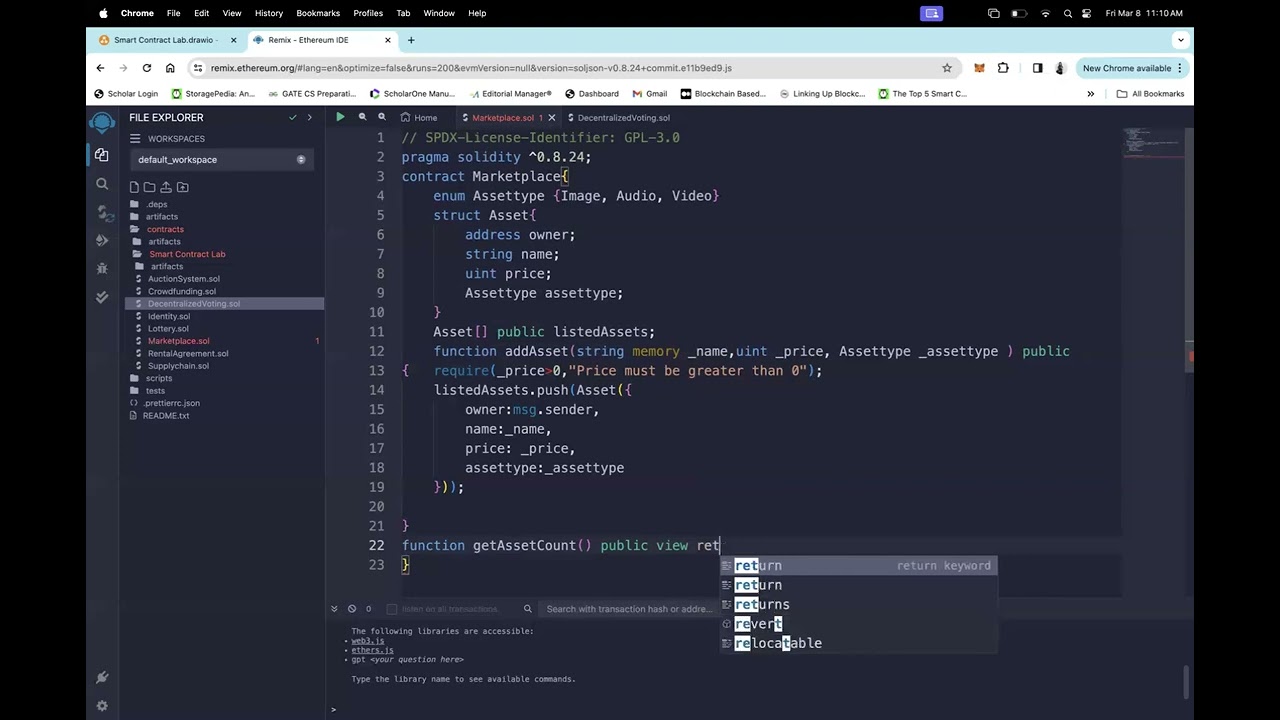Open the File Explorer side panel icon
This screenshot has width=1280, height=720.
[102, 155]
